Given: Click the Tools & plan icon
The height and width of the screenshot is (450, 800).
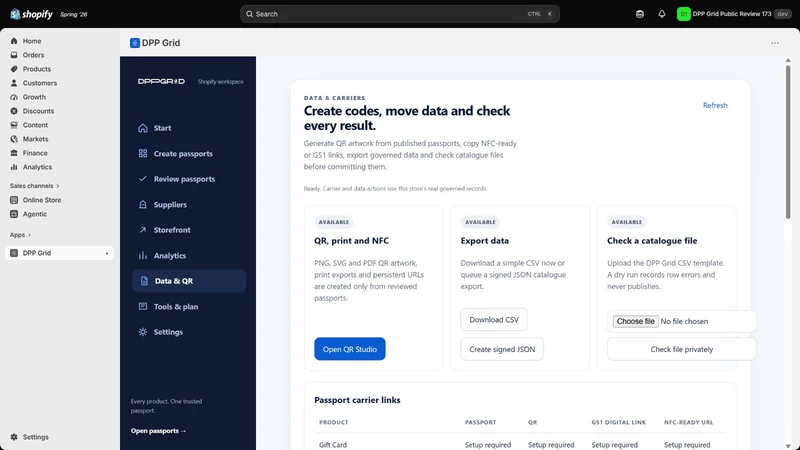Looking at the screenshot, I should point(143,307).
